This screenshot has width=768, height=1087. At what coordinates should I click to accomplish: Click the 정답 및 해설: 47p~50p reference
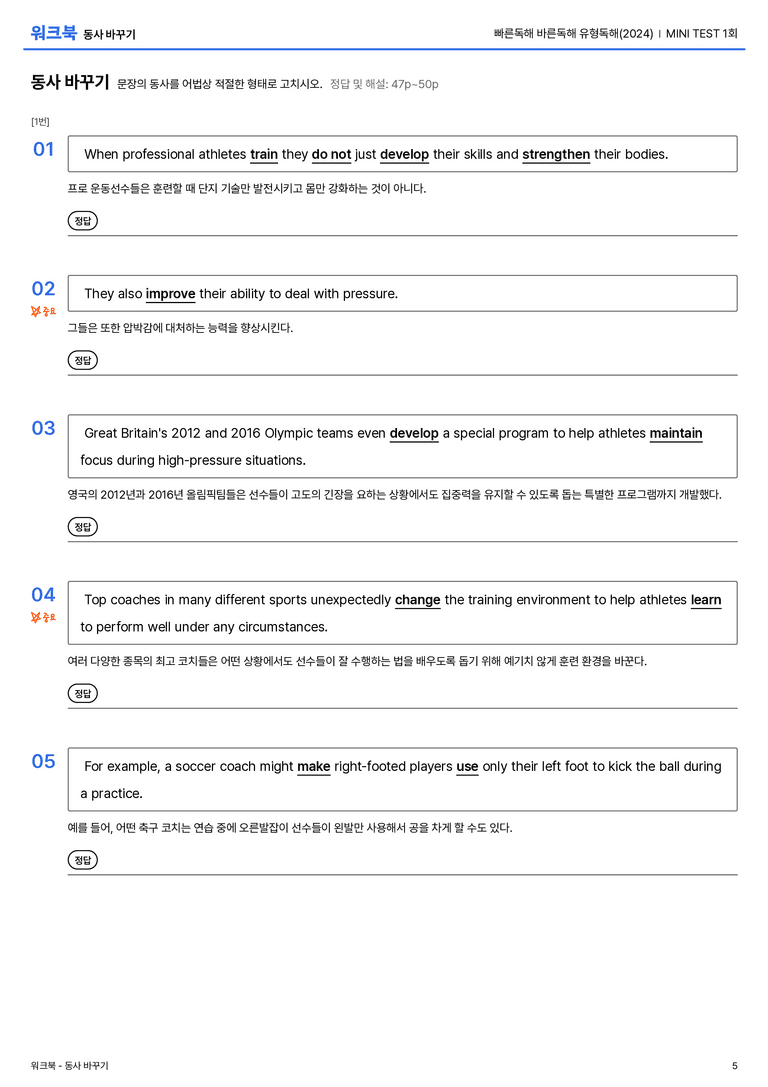point(384,84)
